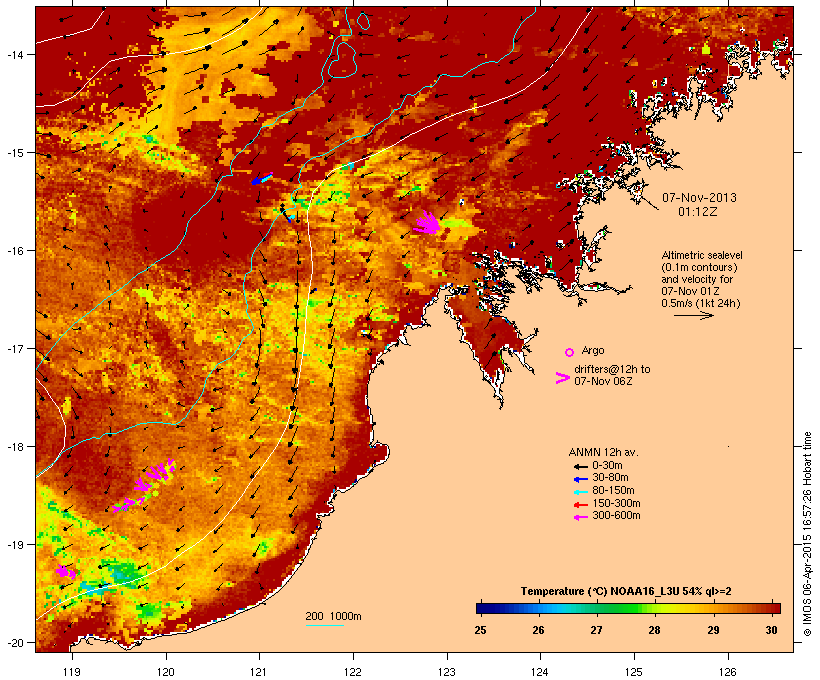Click longitude axis label 123
Viewport: 820px width, 680px height.
coord(447,672)
